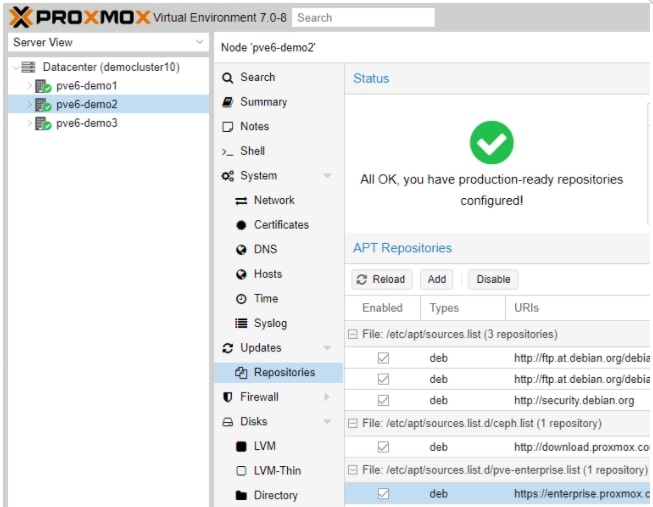This screenshot has width=653, height=507.
Task: Open the Notes menu item
Action: (x=279, y=127)
